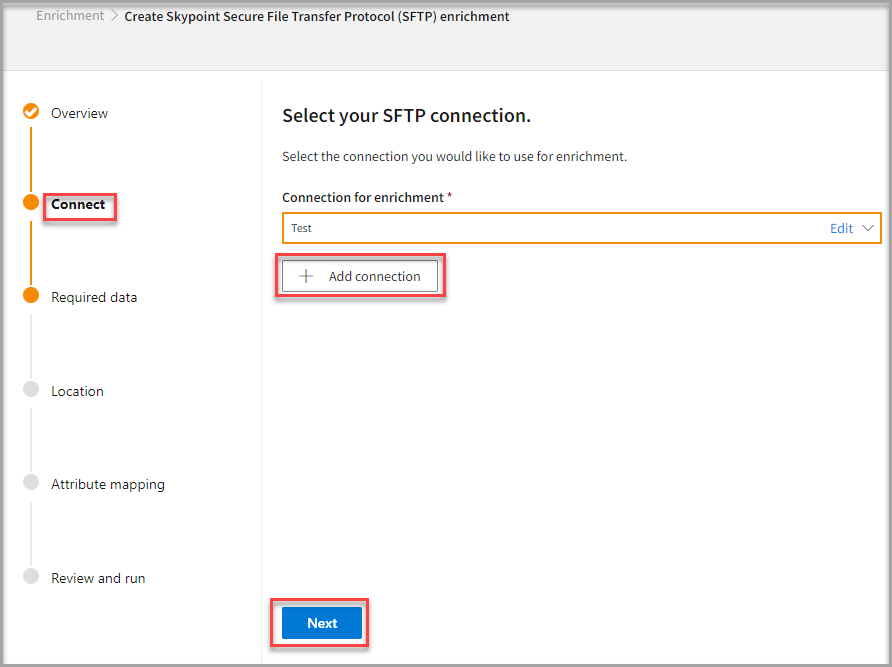Click the orange Required data step circle
This screenshot has width=892, height=667.
click(x=31, y=296)
